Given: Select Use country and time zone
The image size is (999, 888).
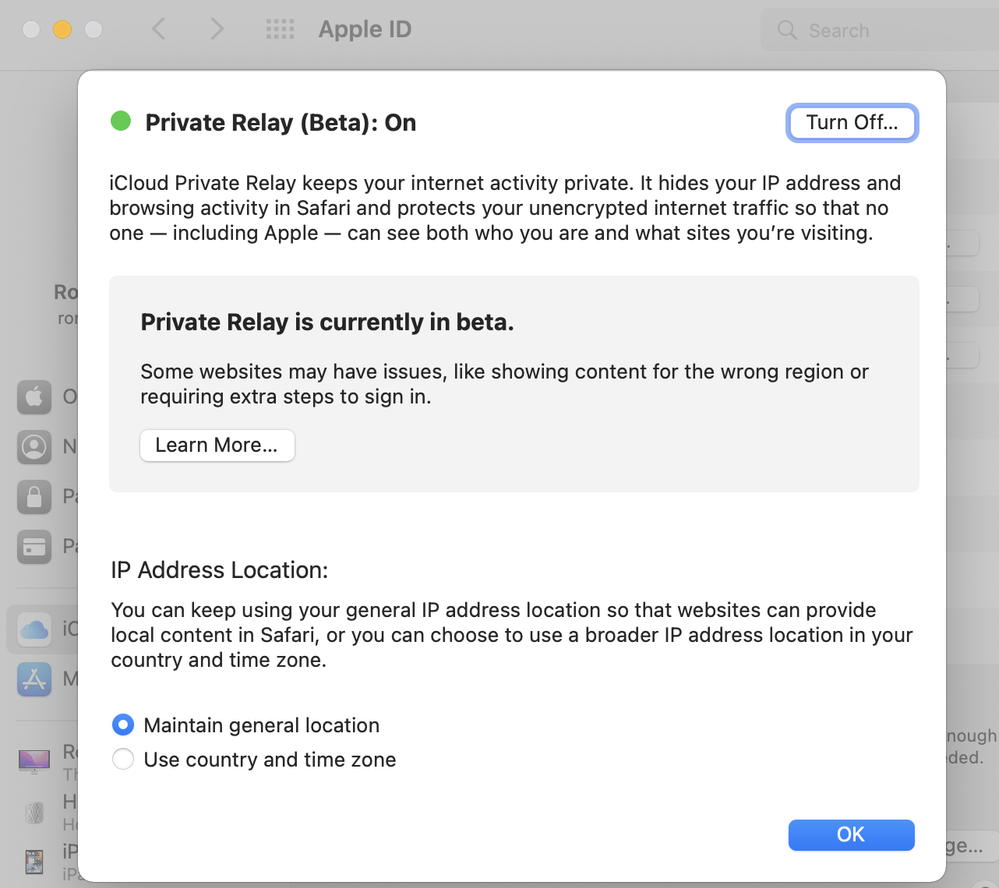Looking at the screenshot, I should click(123, 760).
